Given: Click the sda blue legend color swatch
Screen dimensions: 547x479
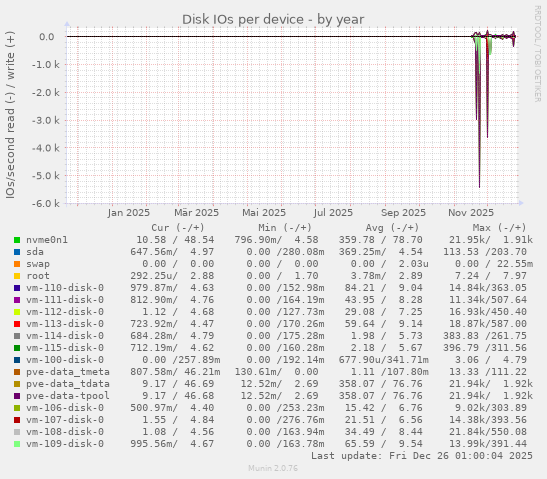Looking at the screenshot, I should [x=17, y=252].
